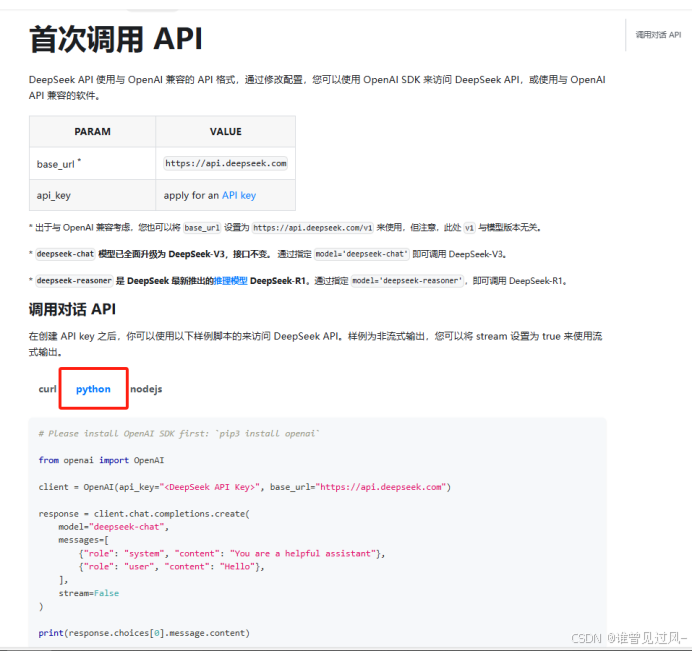
Task: Click the 首次调用 API page heading
Action: click(x=116, y=39)
